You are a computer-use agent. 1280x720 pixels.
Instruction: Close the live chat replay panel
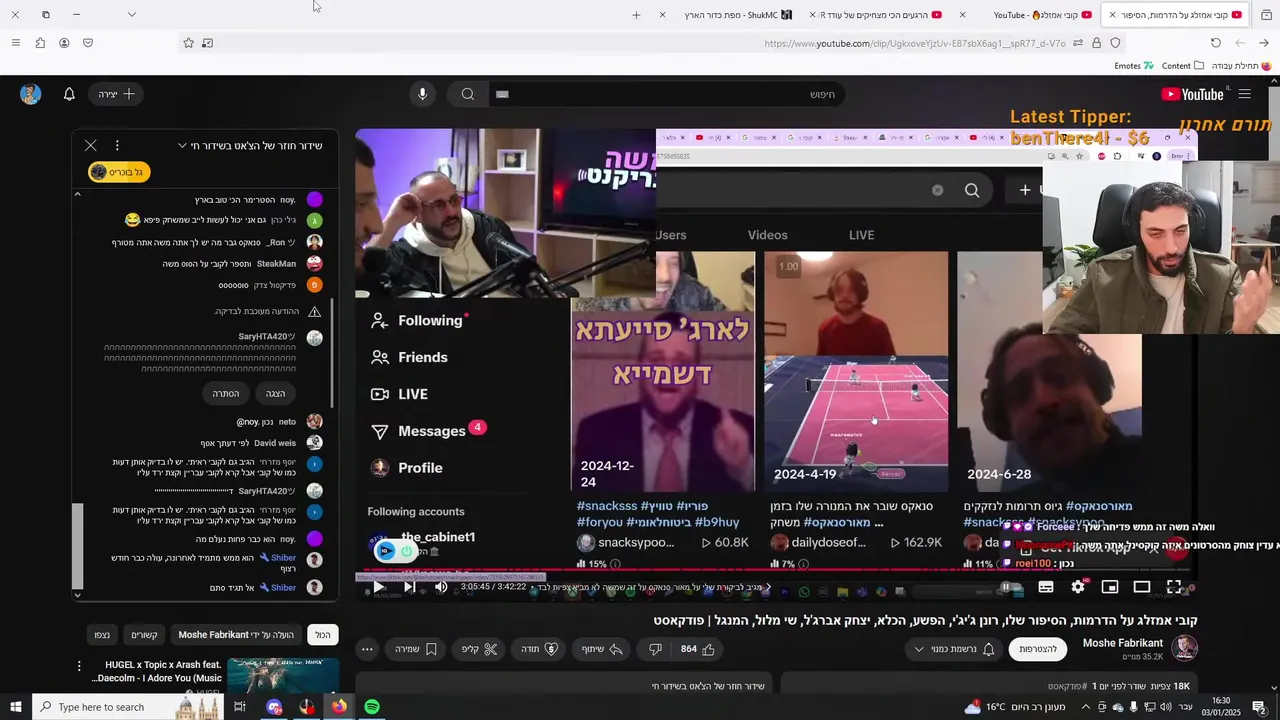coord(90,145)
